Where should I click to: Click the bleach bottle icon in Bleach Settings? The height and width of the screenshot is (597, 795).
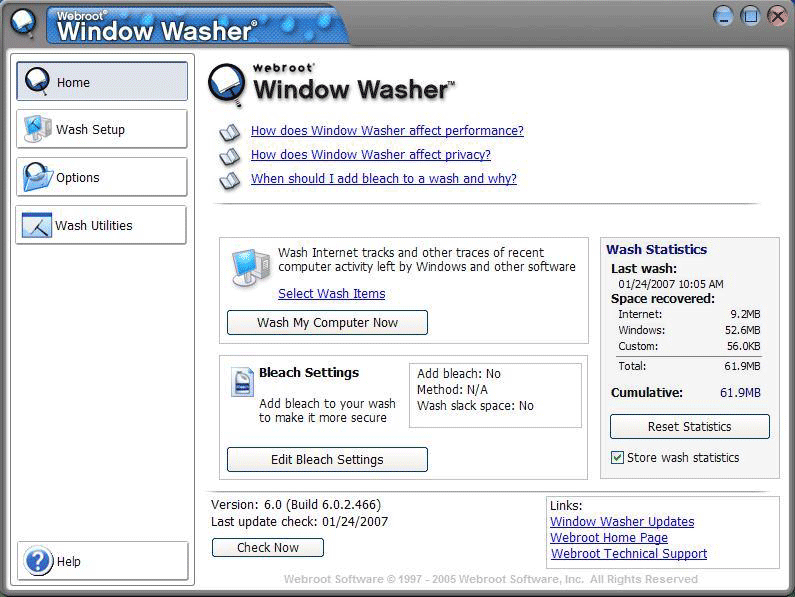pyautogui.click(x=243, y=381)
